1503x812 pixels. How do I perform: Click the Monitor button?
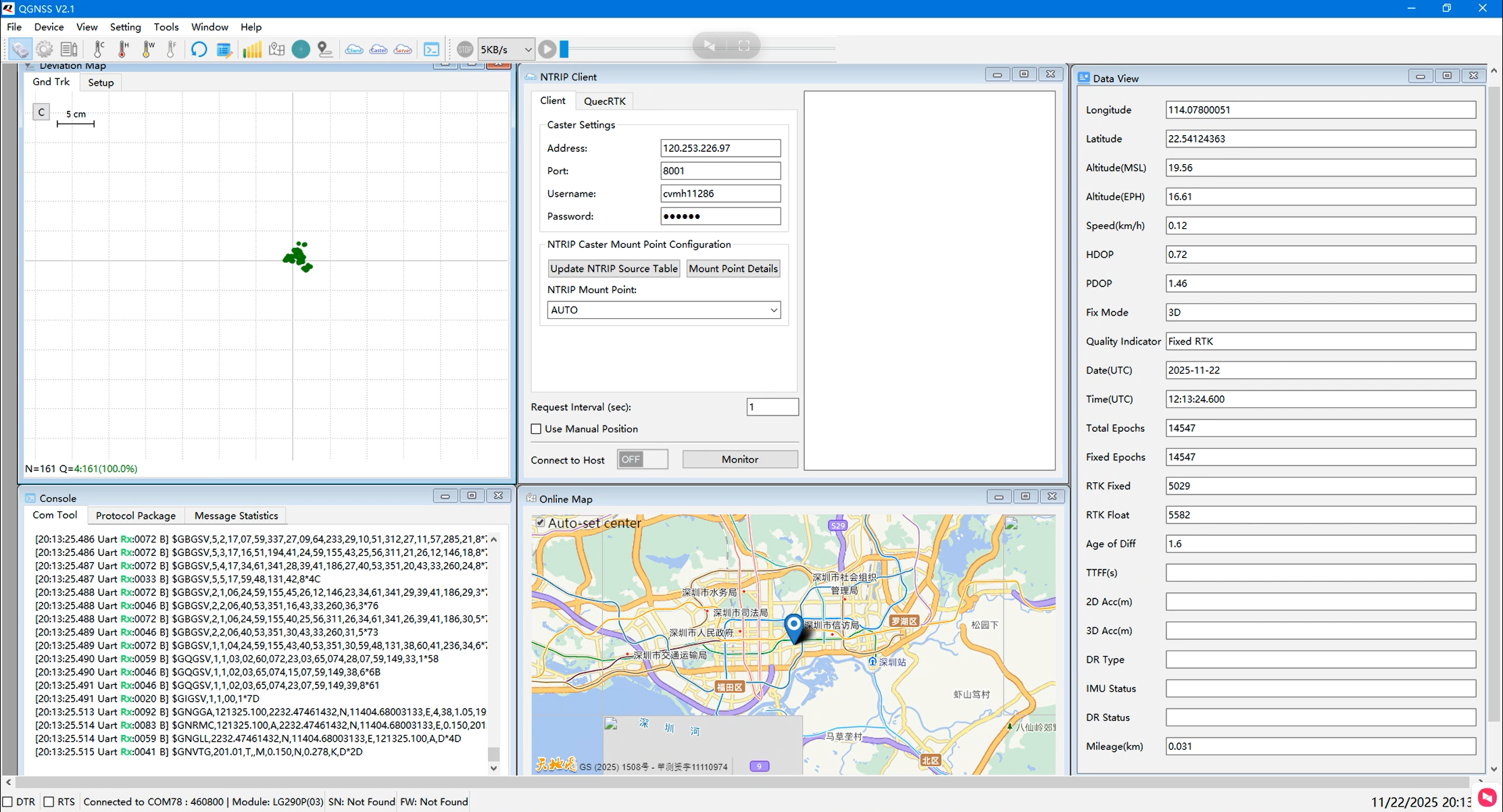pyautogui.click(x=739, y=459)
